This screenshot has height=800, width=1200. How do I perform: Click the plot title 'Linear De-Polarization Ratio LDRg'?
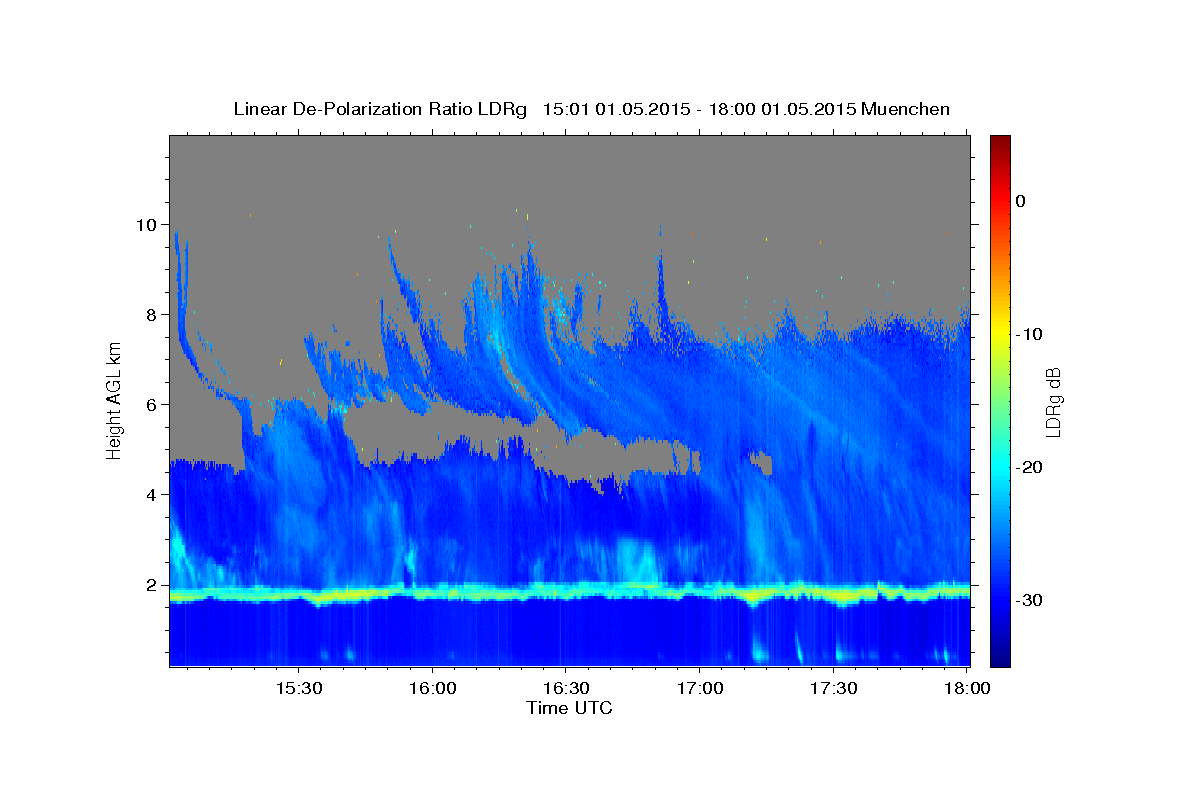coord(379,109)
